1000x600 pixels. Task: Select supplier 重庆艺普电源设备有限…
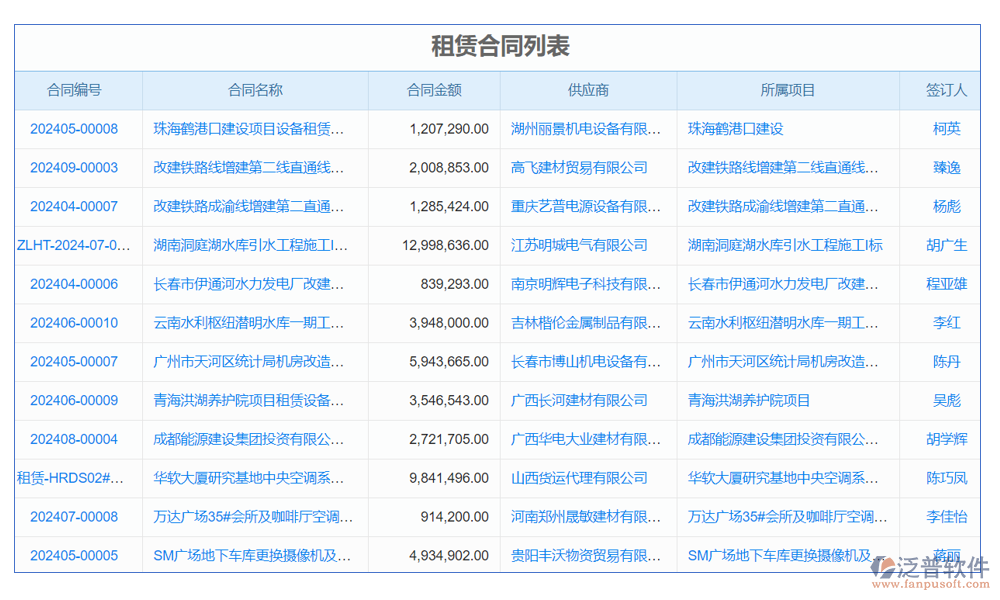[586, 207]
